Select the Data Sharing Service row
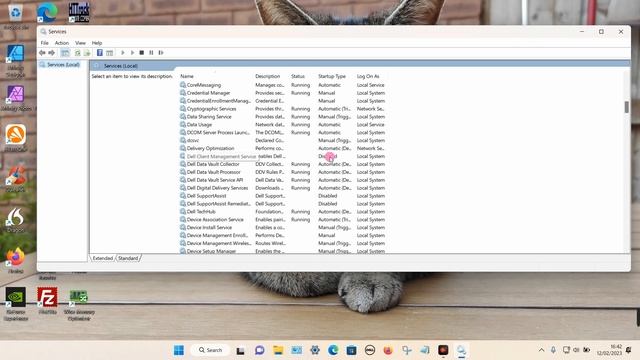The width and height of the screenshot is (640, 360). tap(282, 117)
